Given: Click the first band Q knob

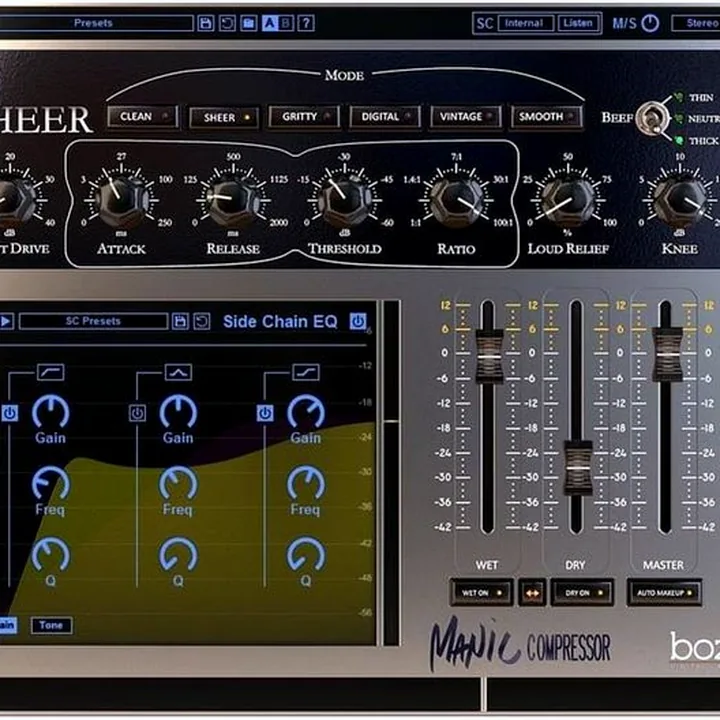Looking at the screenshot, I should pos(51,555).
